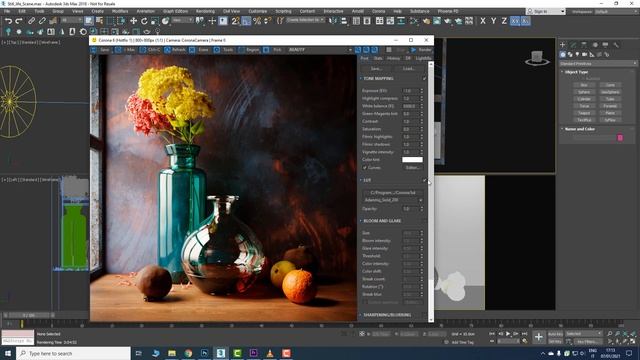This screenshot has width=640, height=360.
Task: Restrict transform to Z axis
Action: coord(504,21)
